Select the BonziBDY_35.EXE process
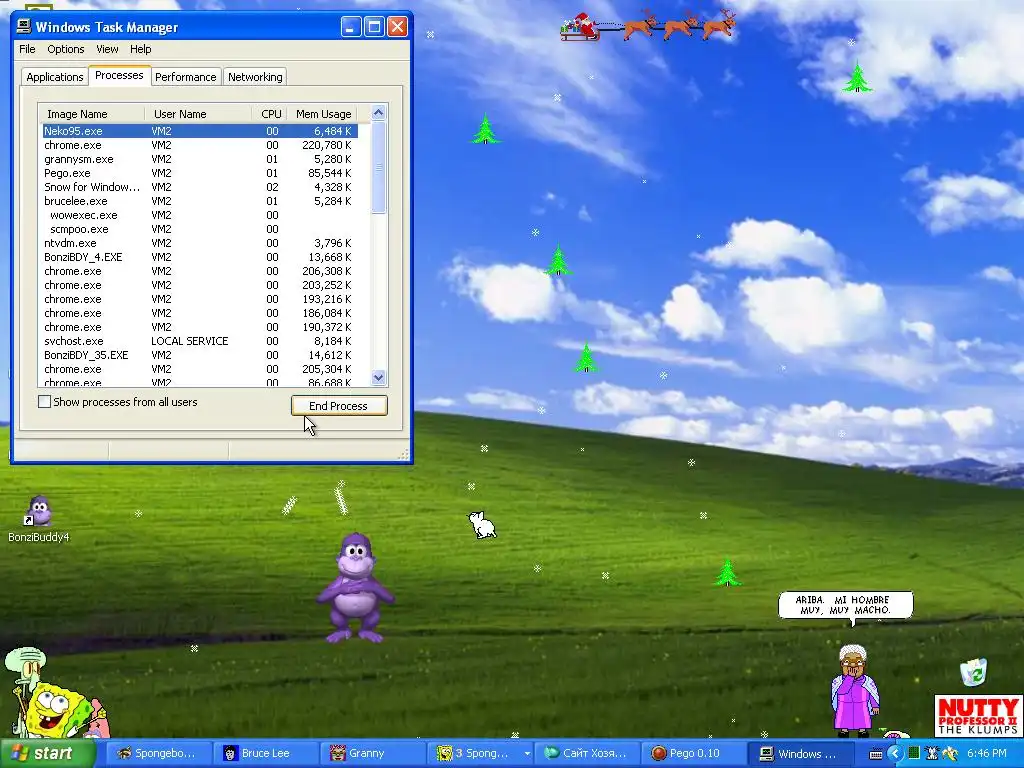The image size is (1024, 768). (200, 355)
